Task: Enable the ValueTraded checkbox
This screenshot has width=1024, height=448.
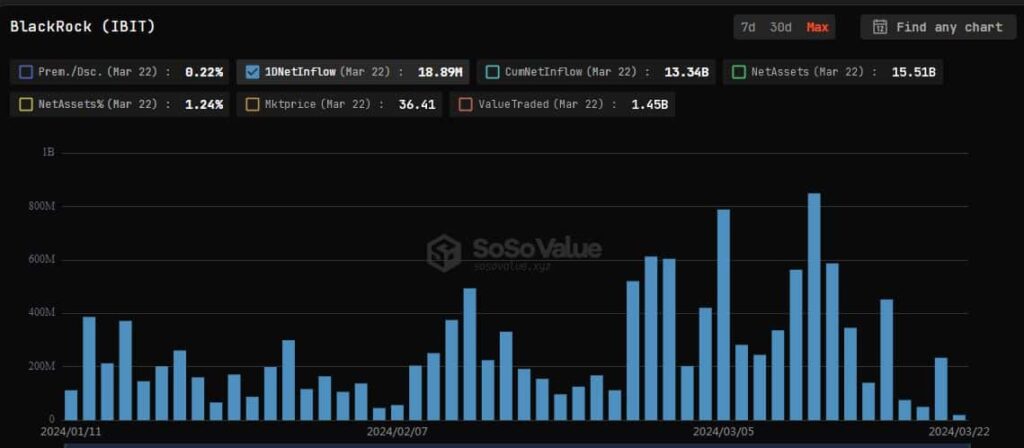Action: tap(465, 104)
